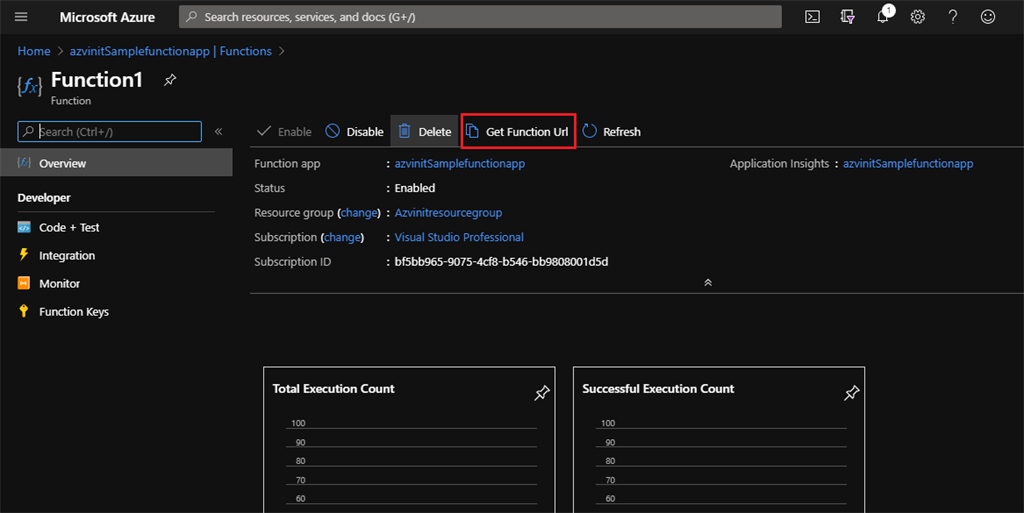Open the feedback smiley icon
The width and height of the screenshot is (1024, 513).
tap(988, 17)
